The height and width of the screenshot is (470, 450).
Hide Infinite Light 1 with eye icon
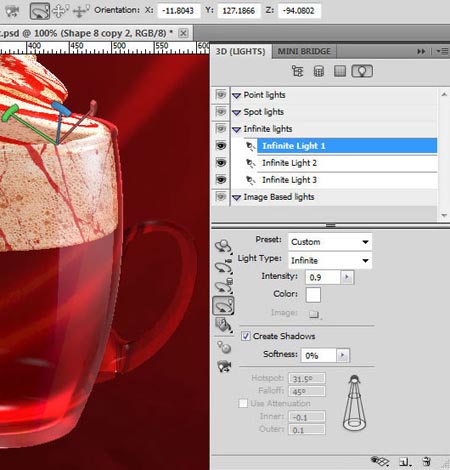(221, 146)
